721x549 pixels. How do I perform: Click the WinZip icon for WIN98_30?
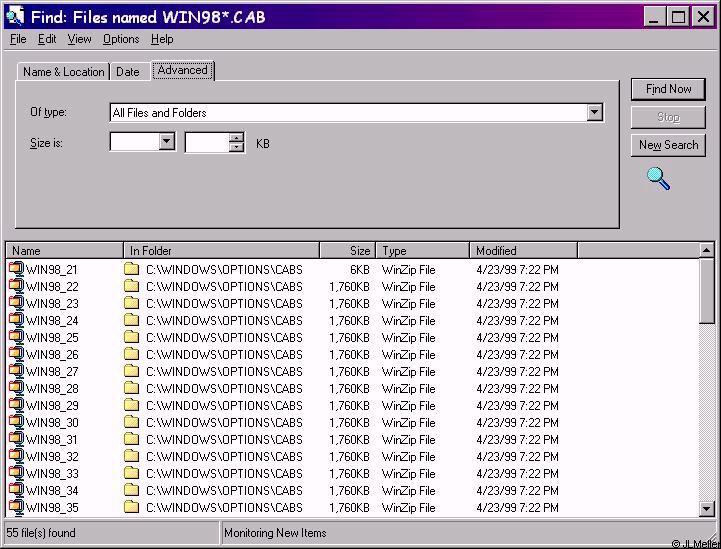[x=16, y=422]
